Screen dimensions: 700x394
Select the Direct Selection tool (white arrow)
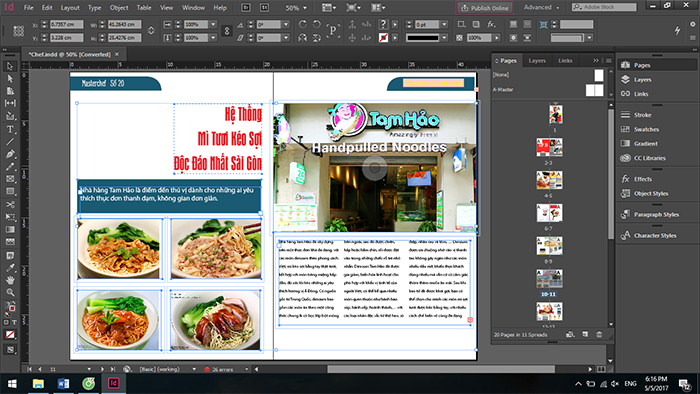point(10,79)
